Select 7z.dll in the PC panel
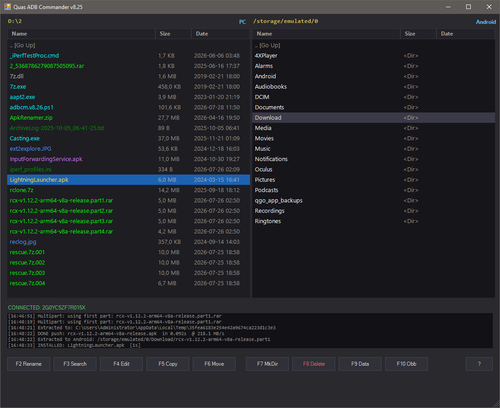 point(128,76)
